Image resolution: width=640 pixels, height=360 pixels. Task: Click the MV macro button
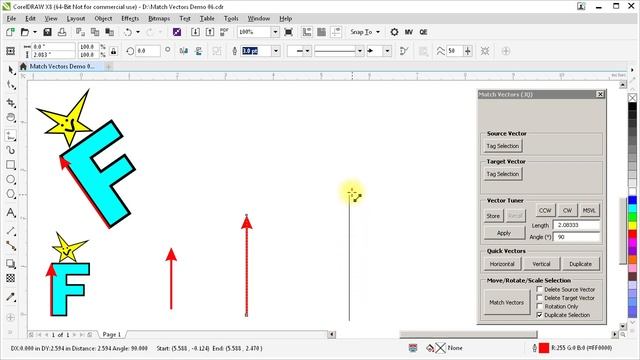click(x=409, y=32)
